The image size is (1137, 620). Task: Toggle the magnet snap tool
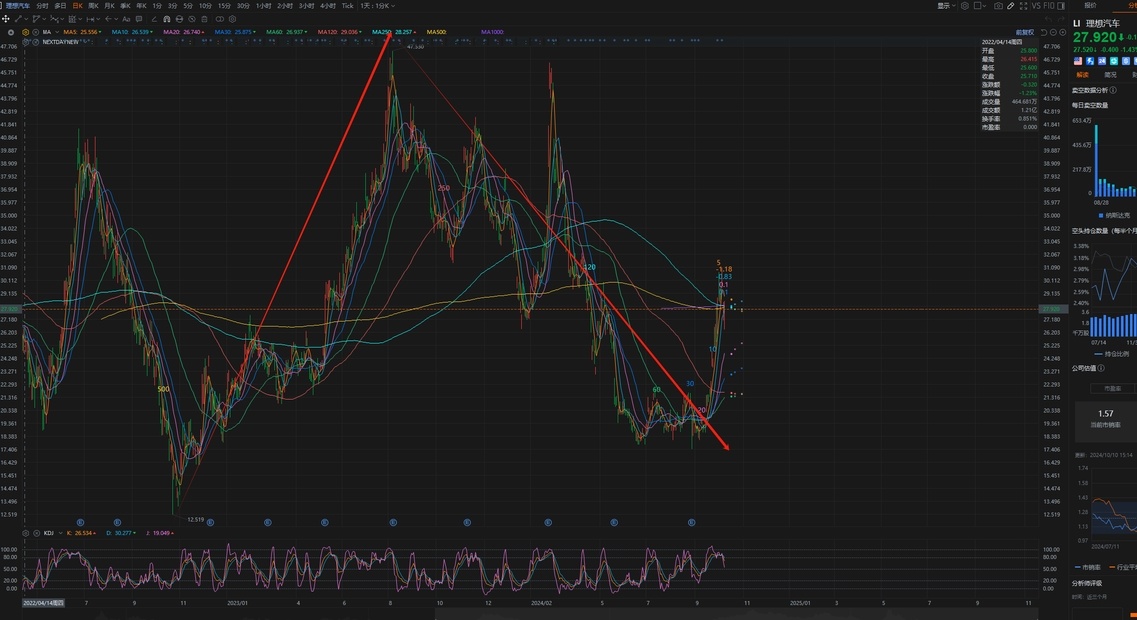pyautogui.click(x=167, y=19)
